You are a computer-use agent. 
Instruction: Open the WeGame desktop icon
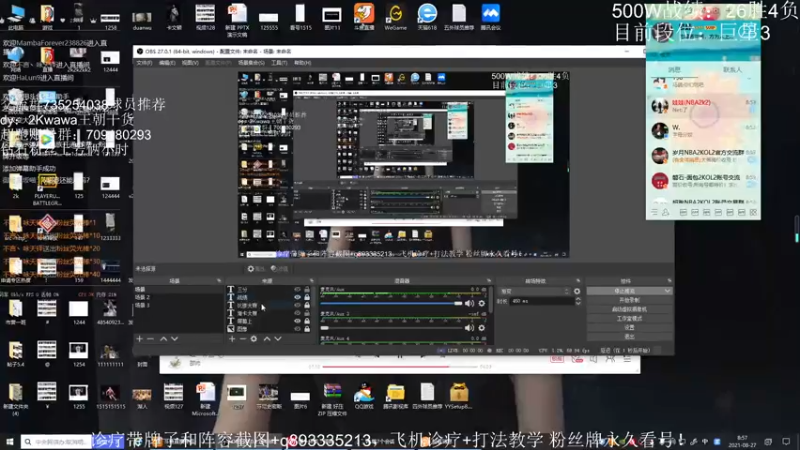[x=395, y=17]
